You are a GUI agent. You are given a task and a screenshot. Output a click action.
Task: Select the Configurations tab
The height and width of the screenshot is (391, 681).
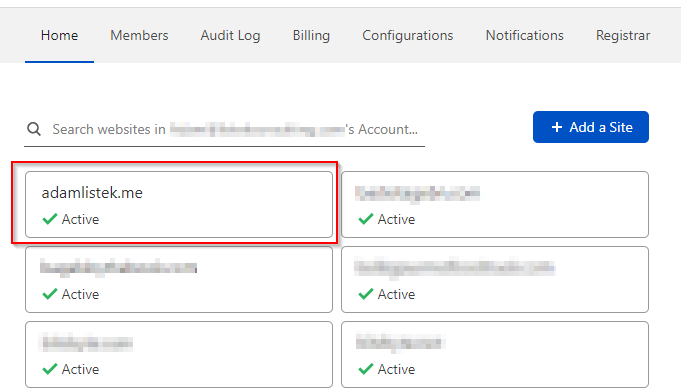407,35
